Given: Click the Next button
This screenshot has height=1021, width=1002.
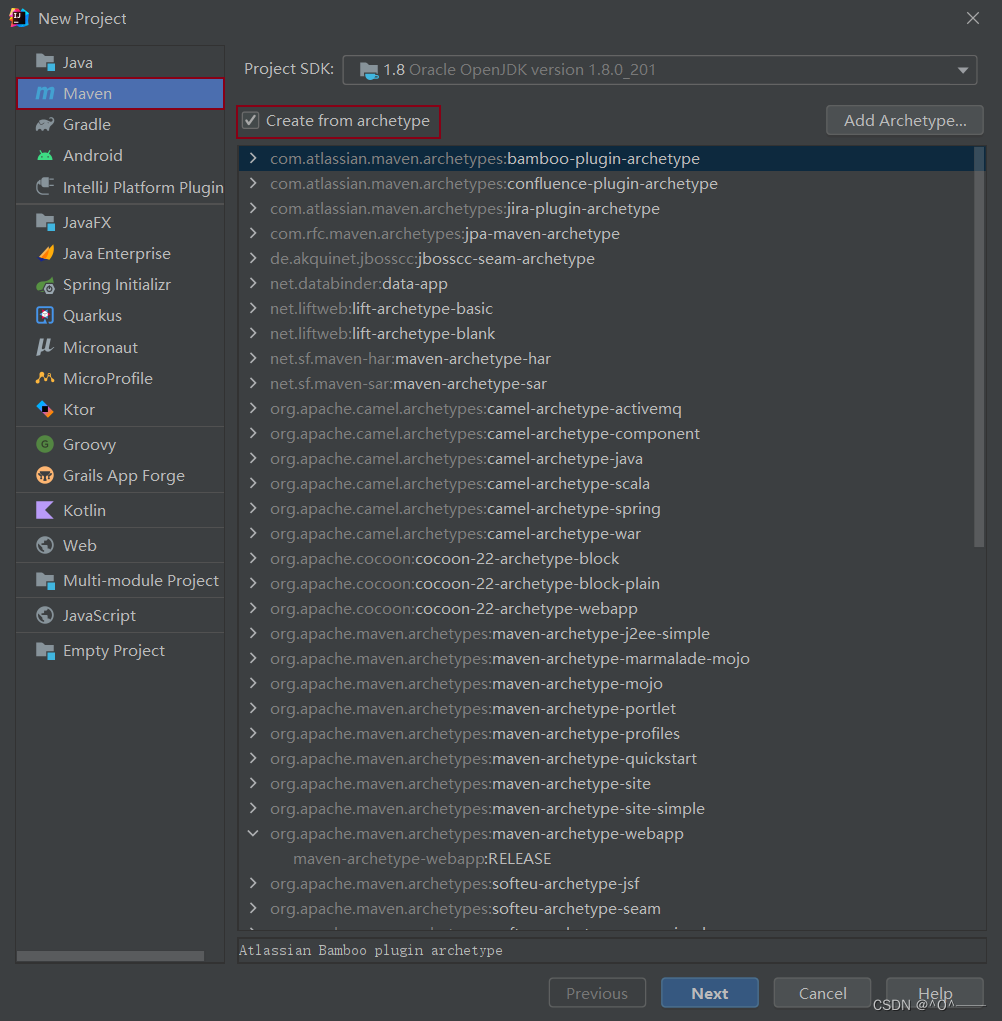Looking at the screenshot, I should tap(710, 993).
